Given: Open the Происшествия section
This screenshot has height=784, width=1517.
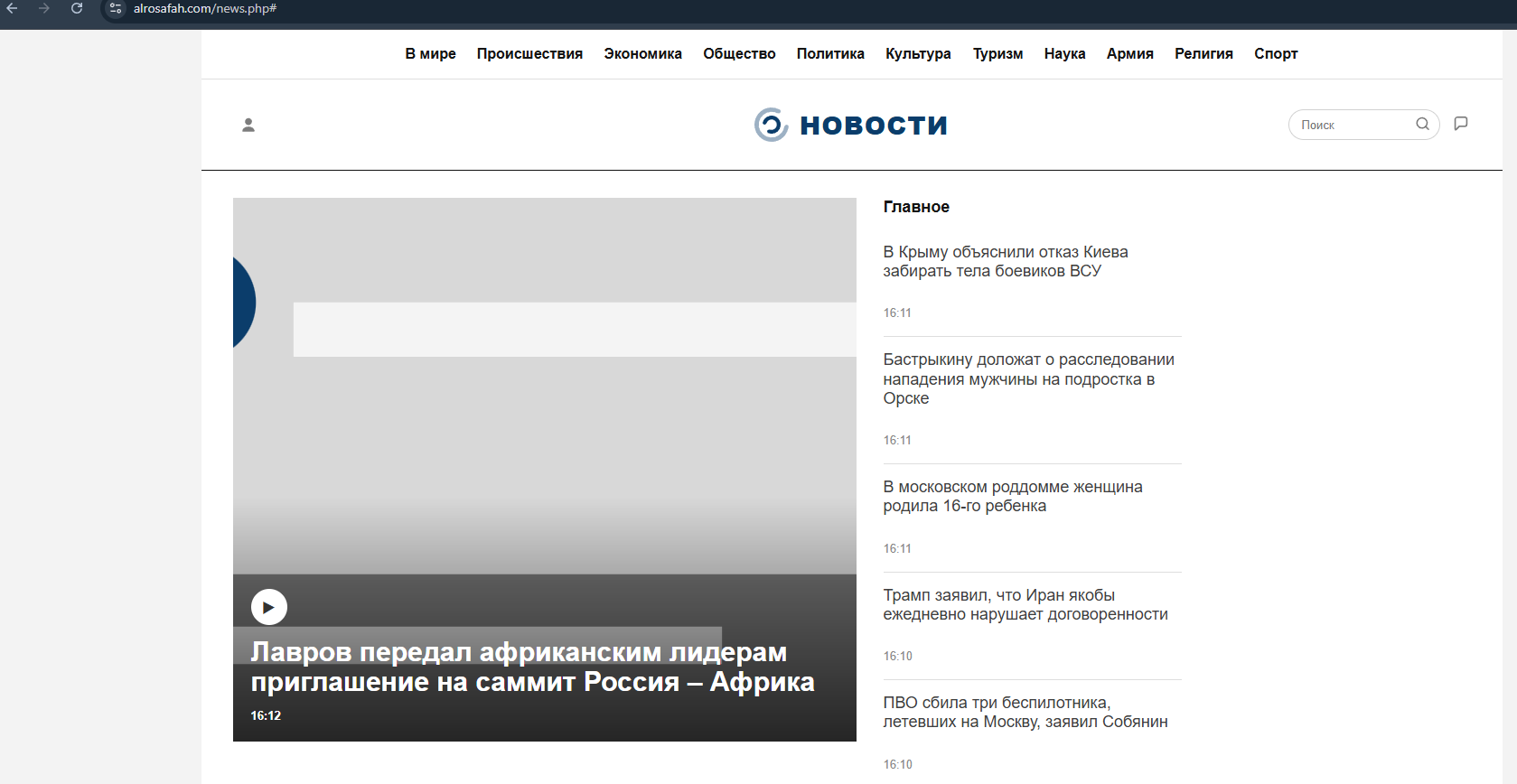Looking at the screenshot, I should [529, 53].
